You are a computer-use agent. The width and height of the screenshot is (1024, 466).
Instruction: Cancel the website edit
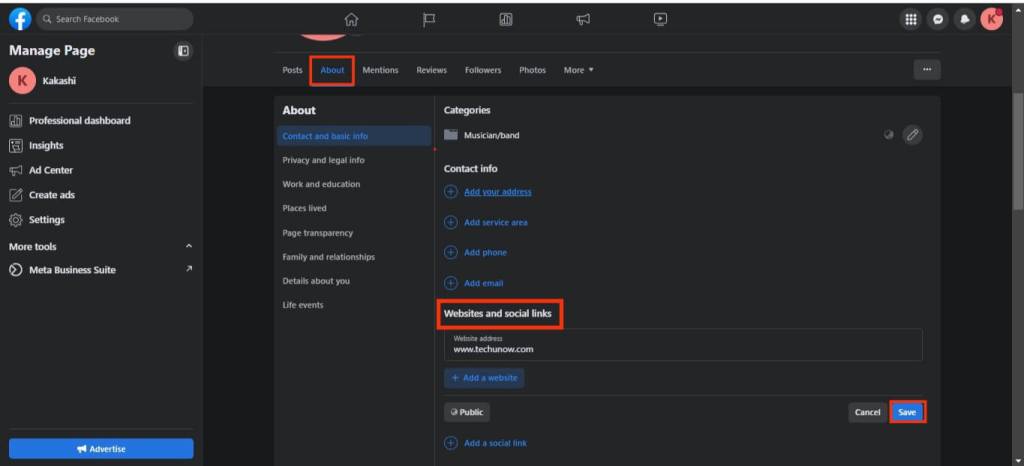(867, 412)
